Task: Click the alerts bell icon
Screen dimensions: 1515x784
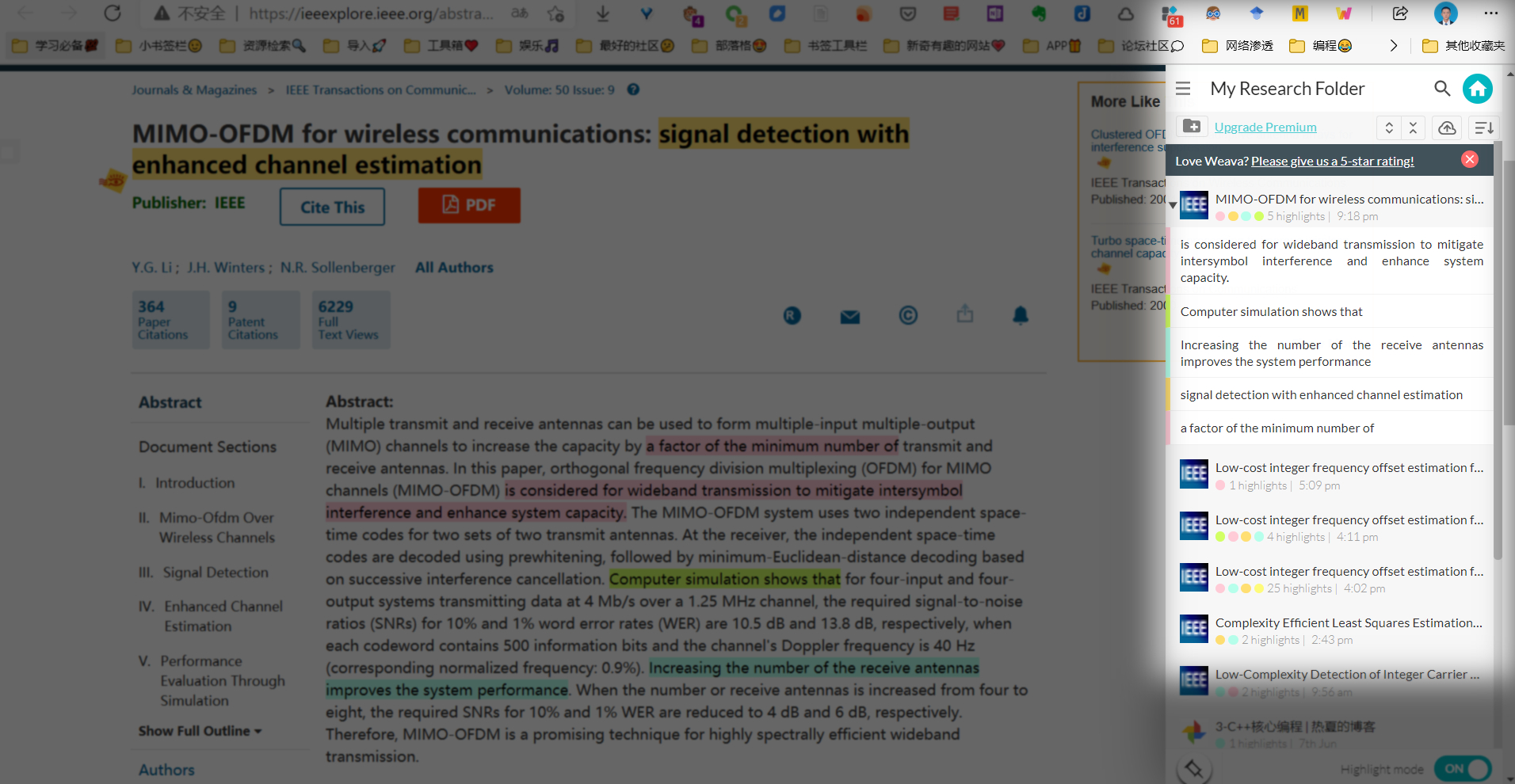Action: point(1021,315)
